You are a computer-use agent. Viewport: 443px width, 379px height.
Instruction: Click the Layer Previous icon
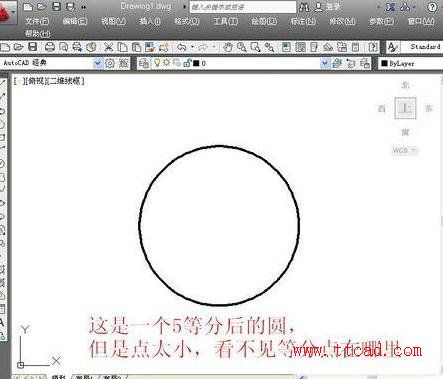(x=351, y=63)
